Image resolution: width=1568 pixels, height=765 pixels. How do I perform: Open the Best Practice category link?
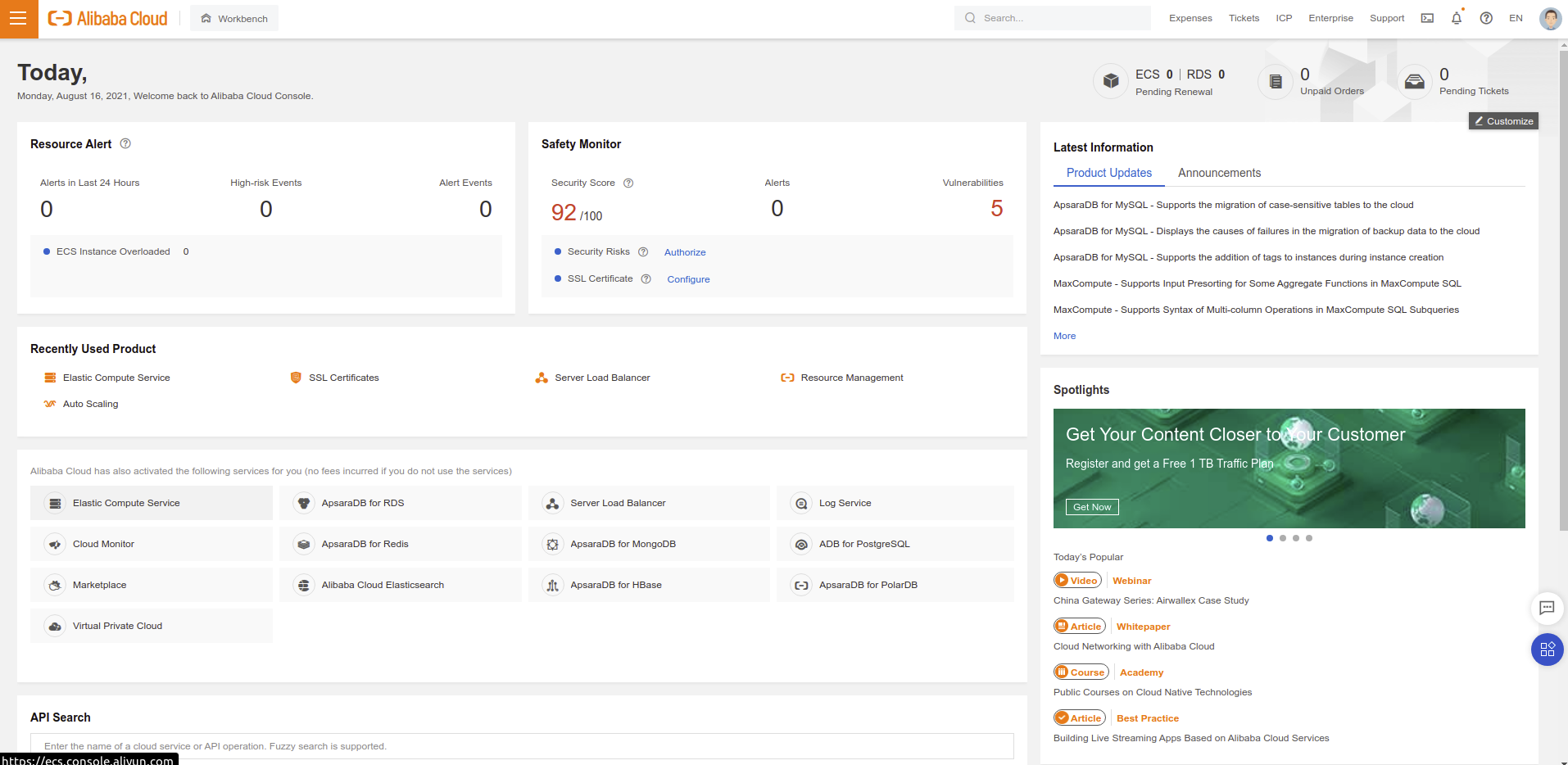coord(1148,718)
